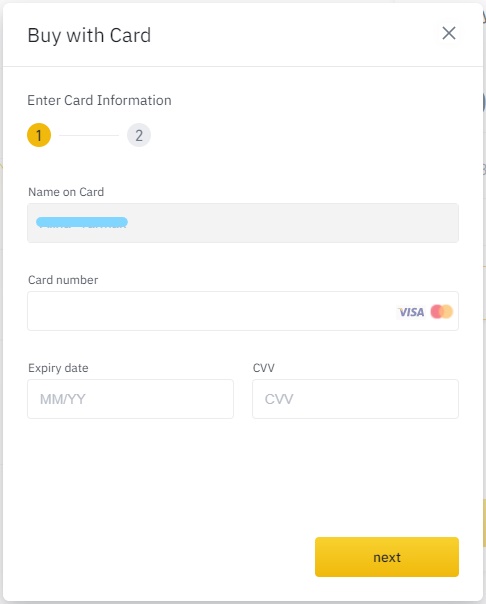The width and height of the screenshot is (486, 604).
Task: Click the yellow next button
Action: (387, 557)
